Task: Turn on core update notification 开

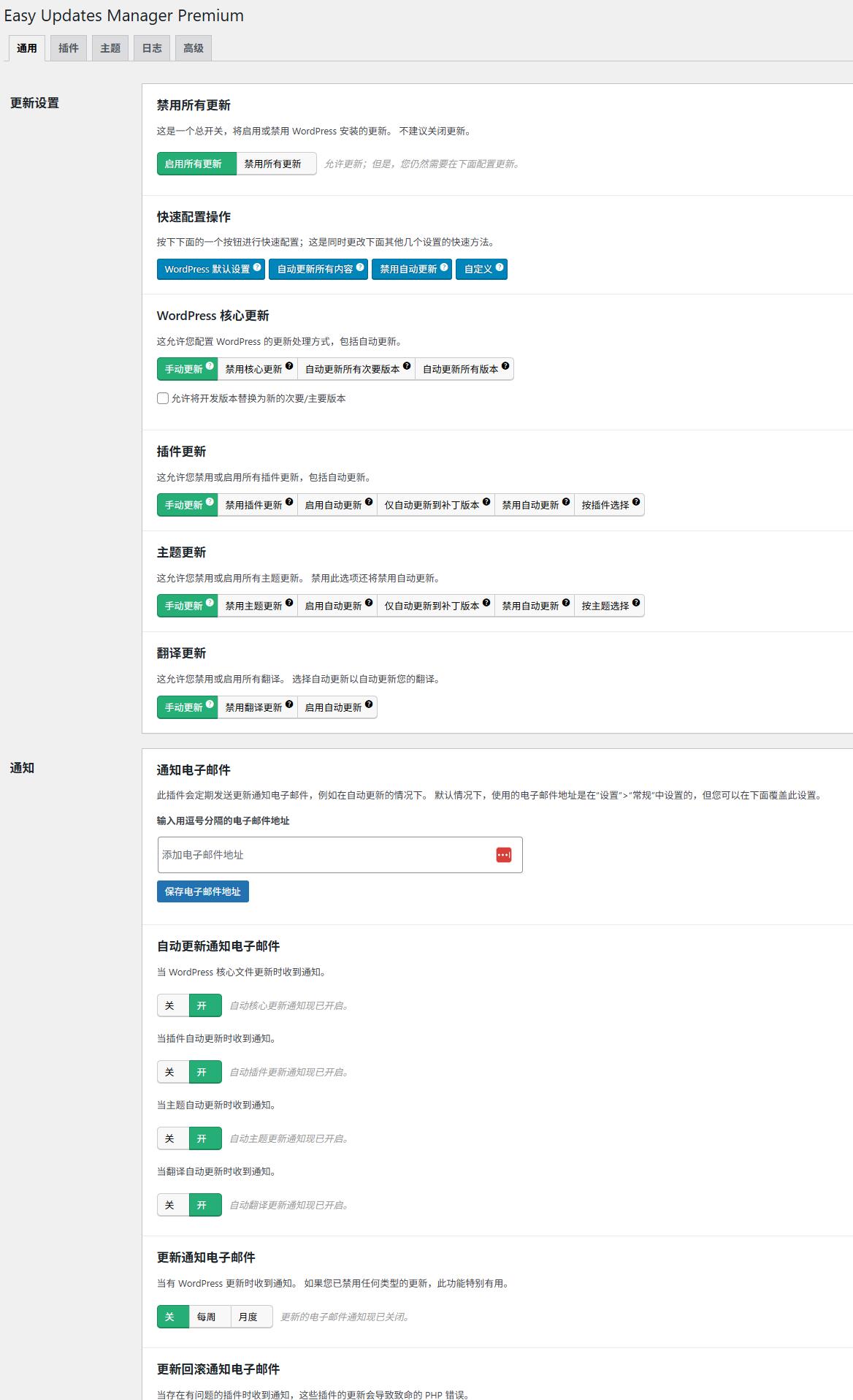Action: point(205,1005)
